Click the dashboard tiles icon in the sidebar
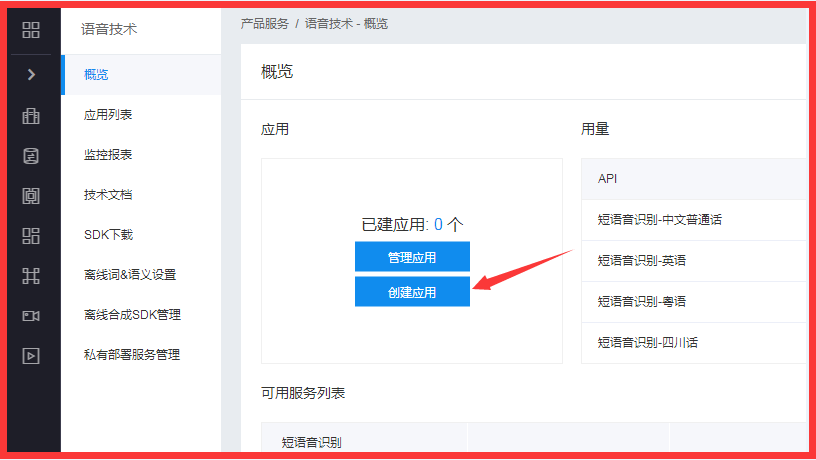 (31, 236)
